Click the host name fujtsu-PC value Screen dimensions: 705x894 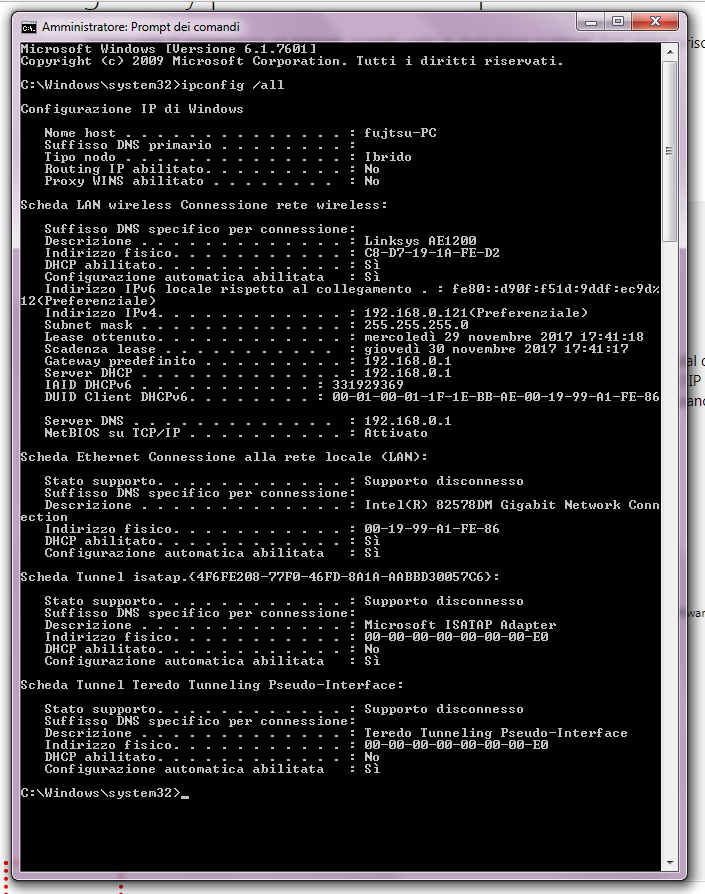tap(400, 133)
